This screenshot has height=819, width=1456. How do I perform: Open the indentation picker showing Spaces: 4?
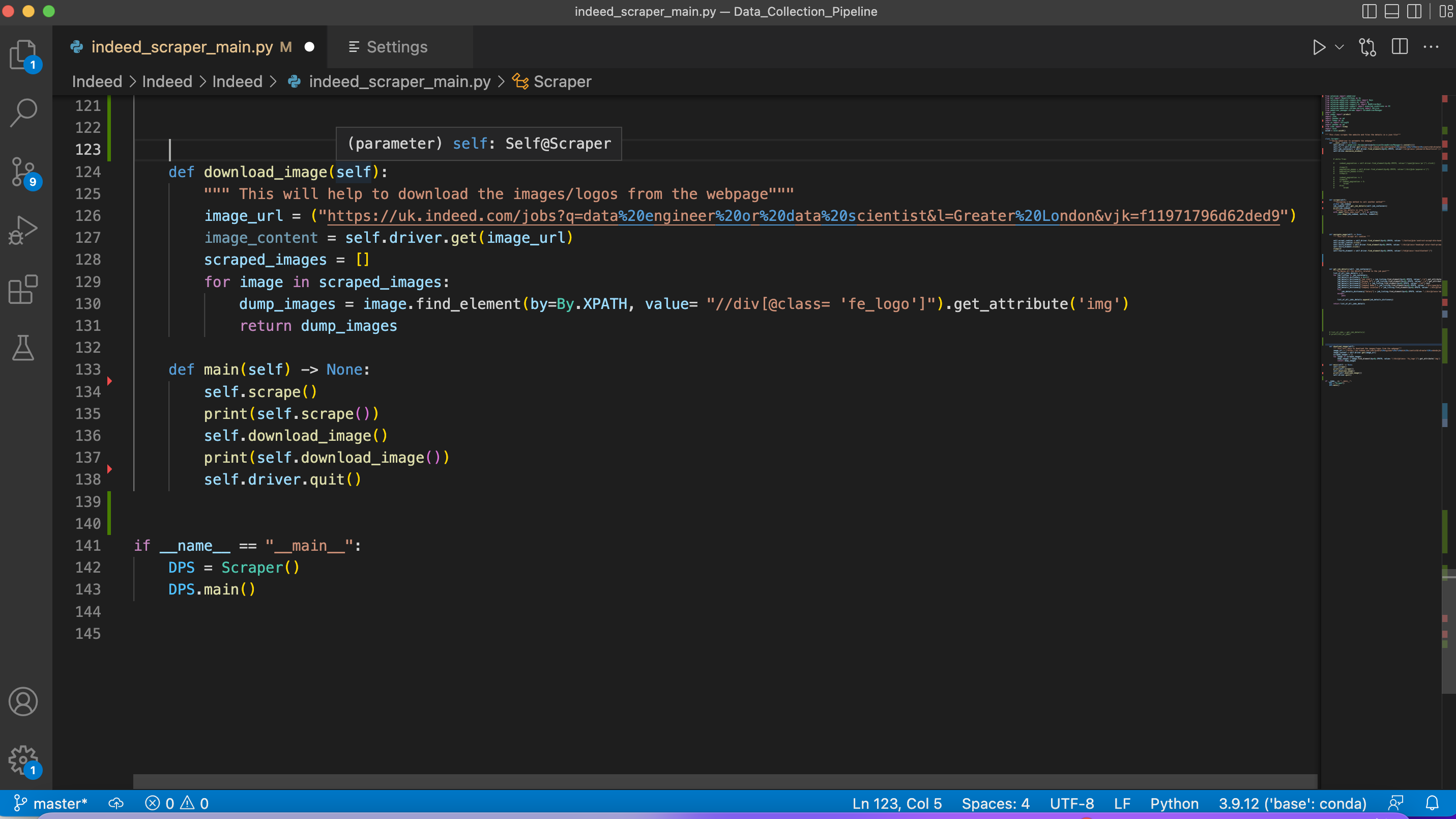click(x=996, y=803)
